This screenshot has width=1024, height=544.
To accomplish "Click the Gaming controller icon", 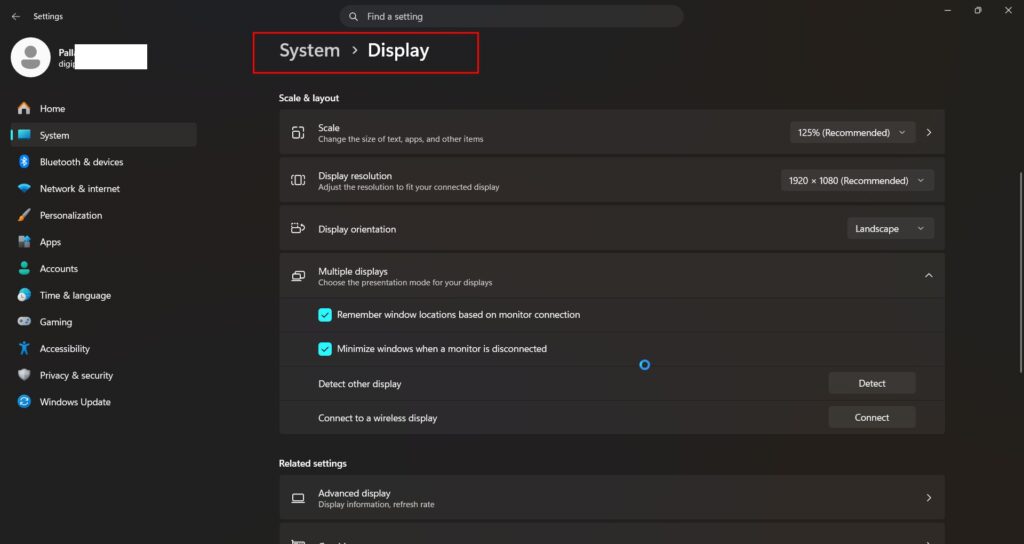I will (24, 321).
